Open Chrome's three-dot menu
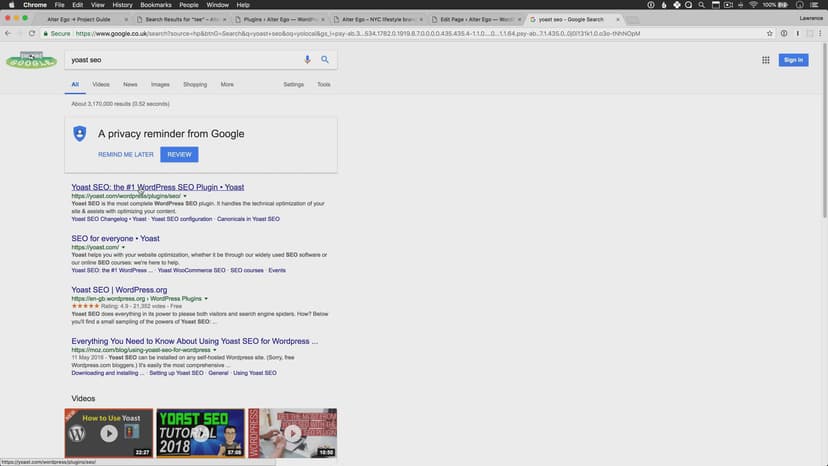The image size is (828, 466). [x=817, y=33]
